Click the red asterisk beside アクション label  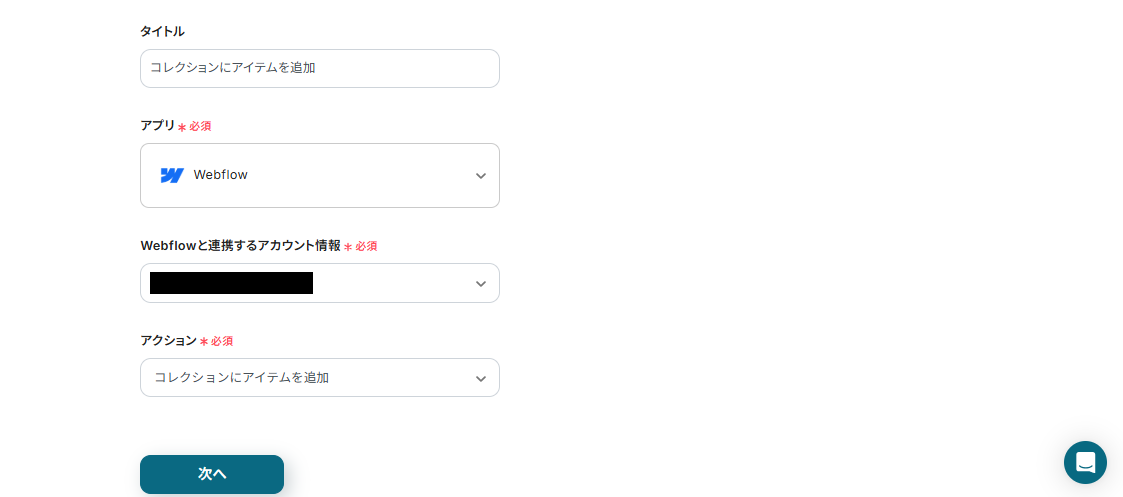(204, 342)
